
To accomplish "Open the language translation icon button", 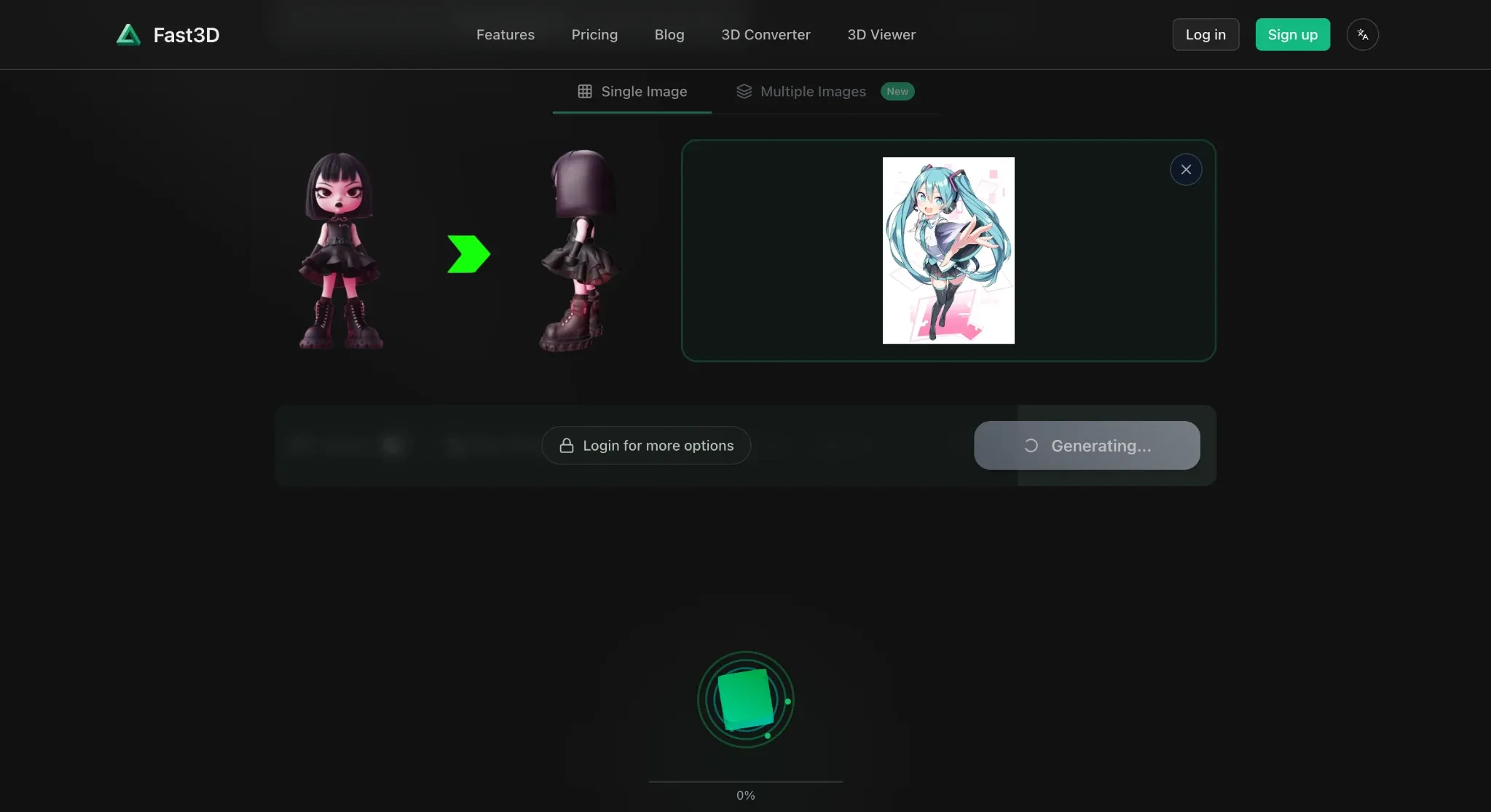I will tap(1362, 34).
